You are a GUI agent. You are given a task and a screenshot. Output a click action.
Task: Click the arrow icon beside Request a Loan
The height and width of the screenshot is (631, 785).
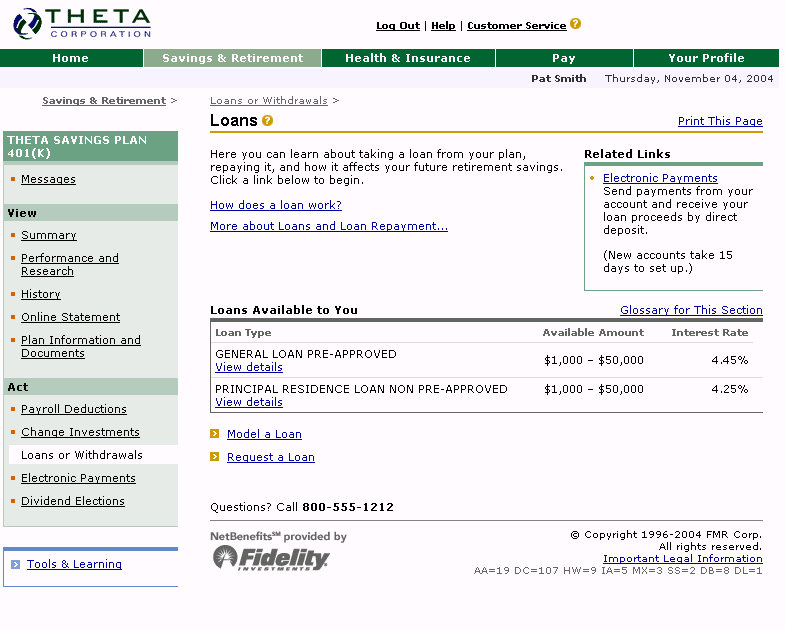(214, 457)
